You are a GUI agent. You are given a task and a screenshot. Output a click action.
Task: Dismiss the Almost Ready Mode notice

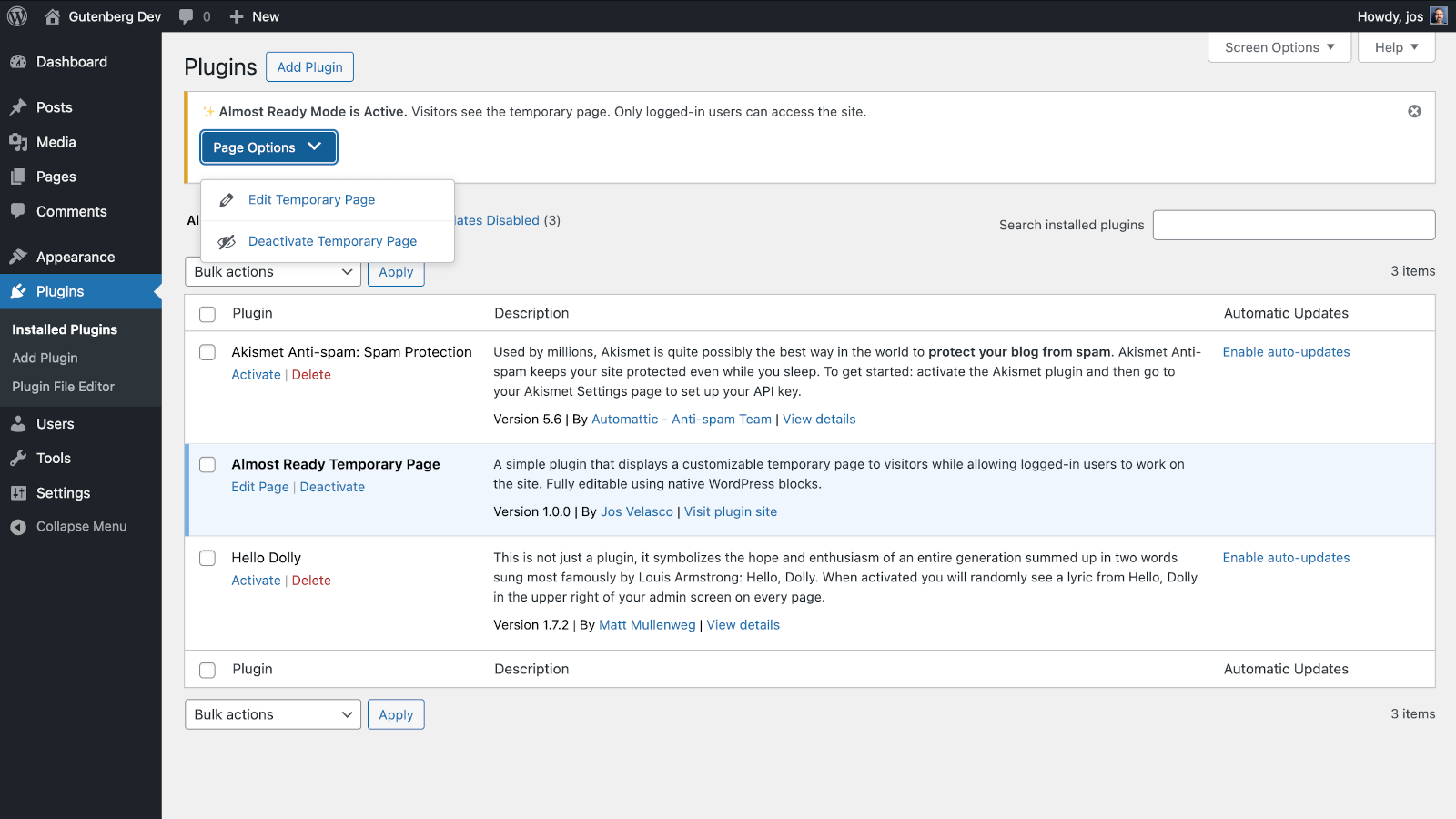[x=1414, y=111]
